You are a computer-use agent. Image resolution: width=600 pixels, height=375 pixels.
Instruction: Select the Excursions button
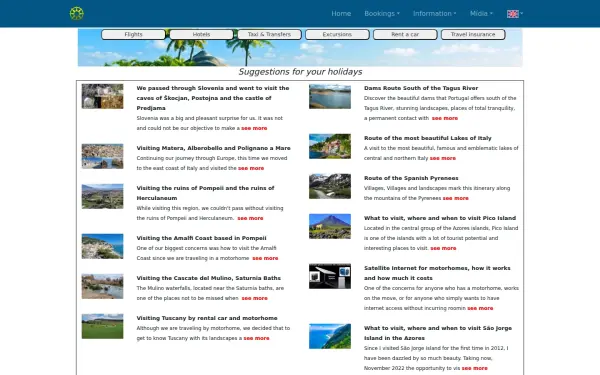(x=337, y=34)
